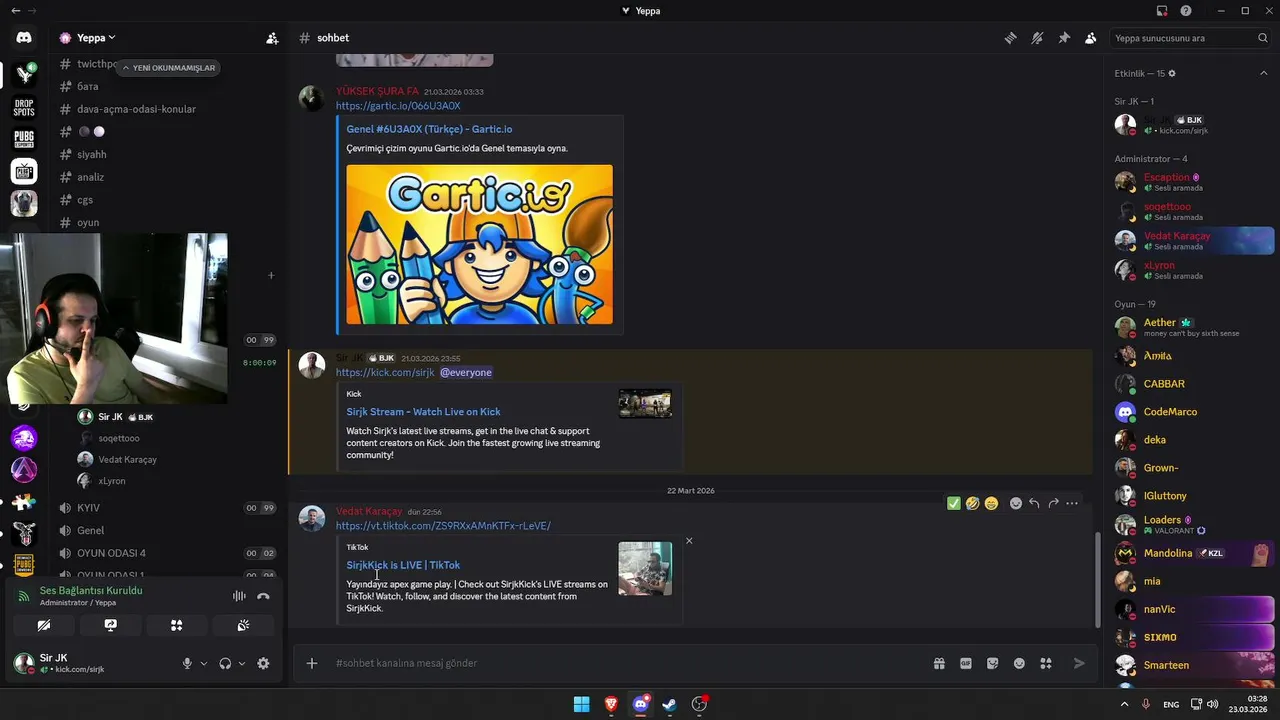This screenshot has height=720, width=1280.
Task: Open the microphone input options chevron
Action: tap(204, 663)
